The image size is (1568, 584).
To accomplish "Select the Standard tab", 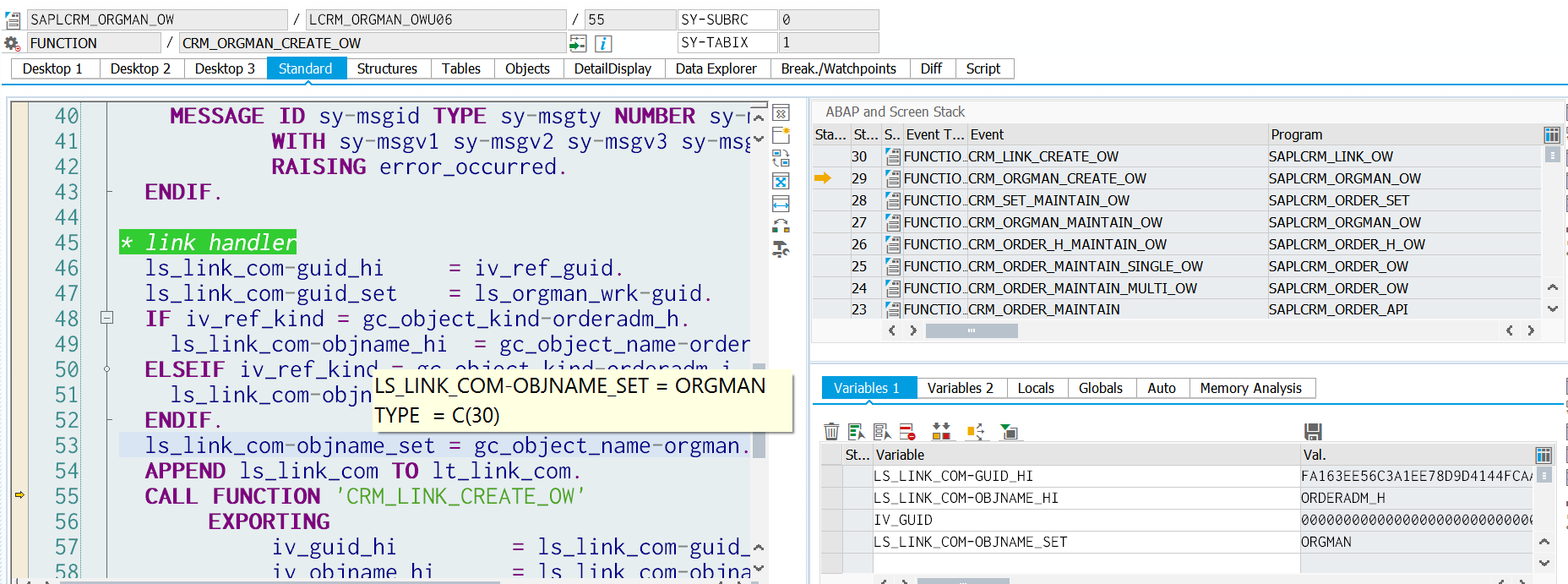I will (306, 68).
